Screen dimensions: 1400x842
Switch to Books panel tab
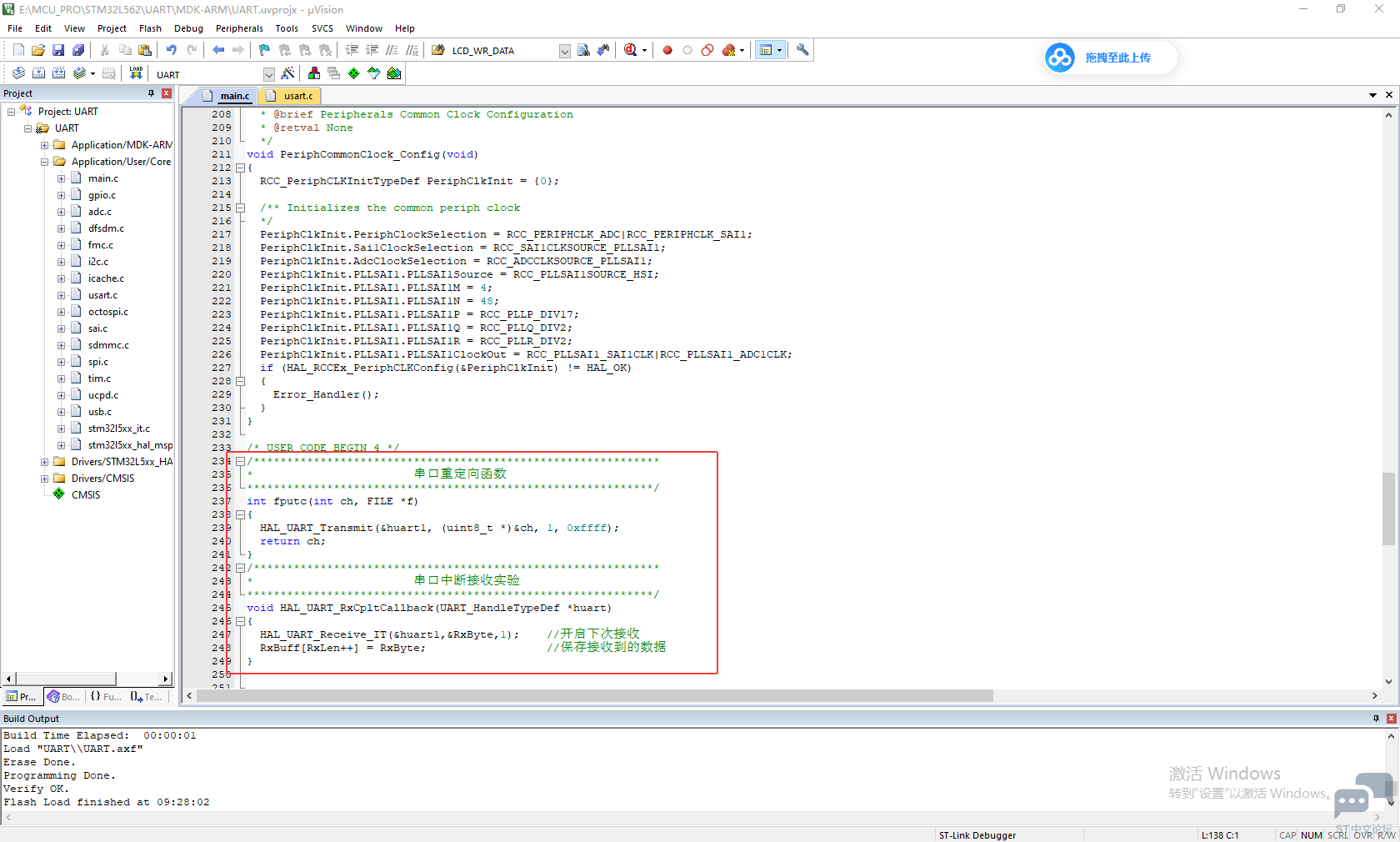[x=63, y=697]
